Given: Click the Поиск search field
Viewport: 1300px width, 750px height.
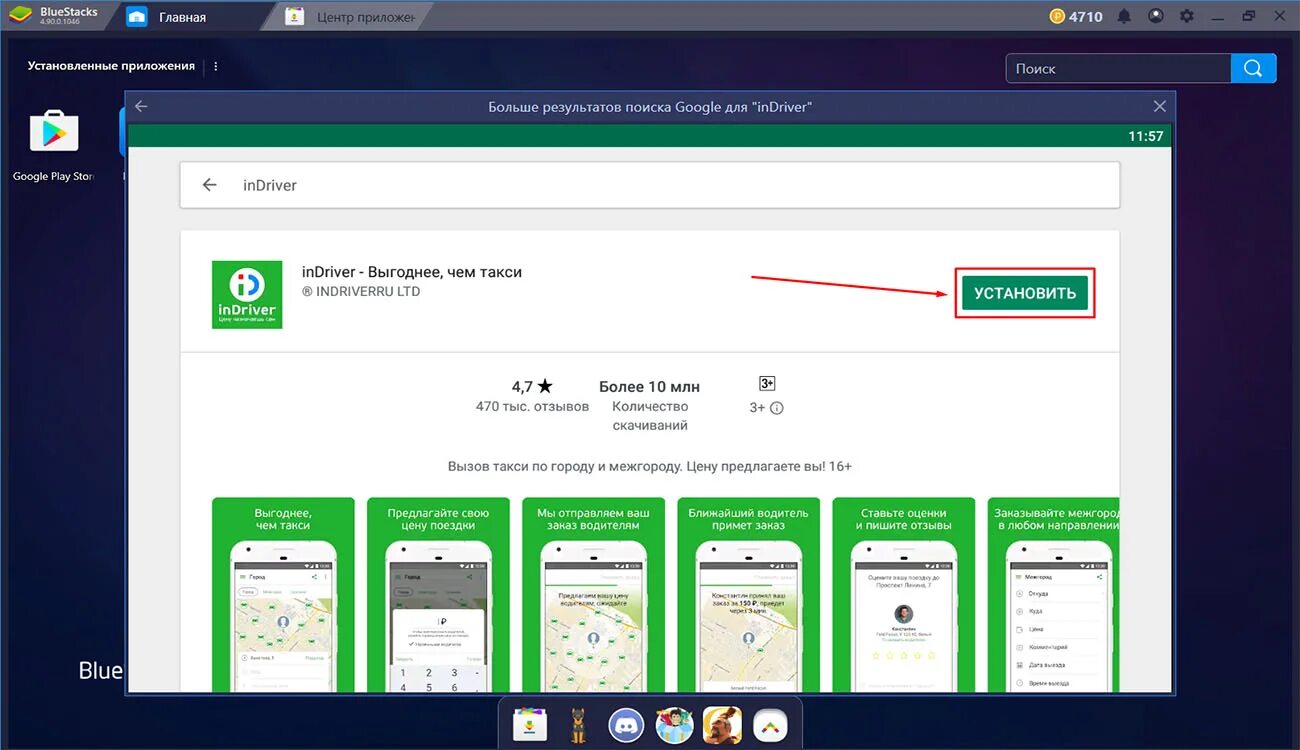Looking at the screenshot, I should coord(1119,68).
